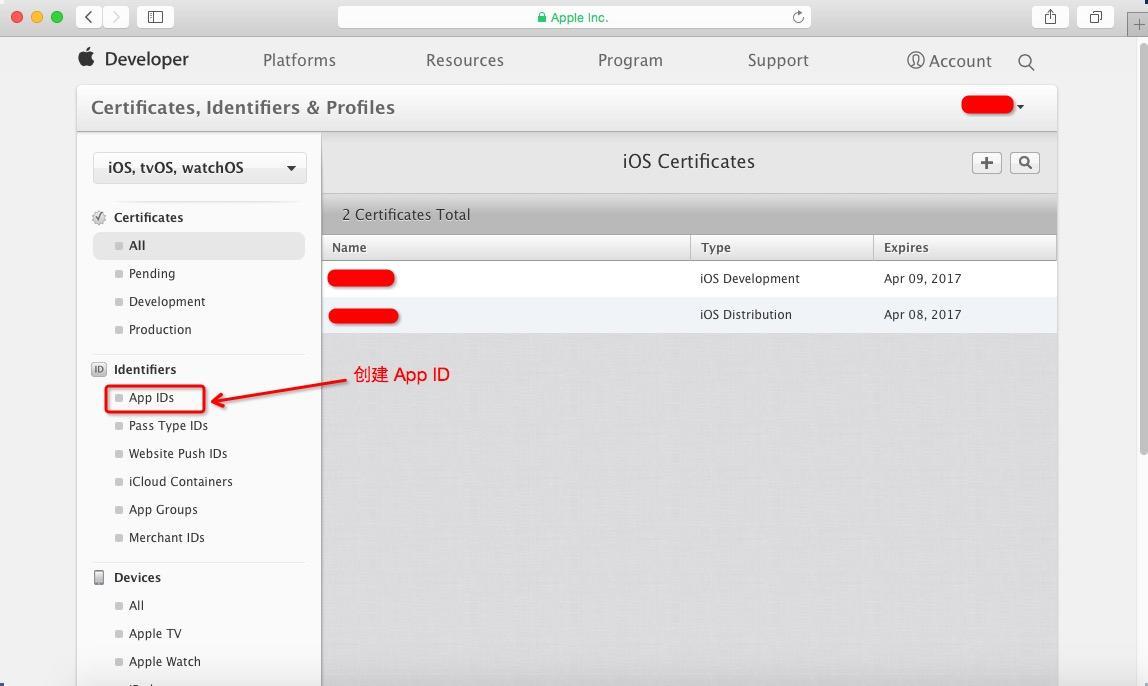Select Pending certificates
Image resolution: width=1148 pixels, height=686 pixels.
(152, 274)
